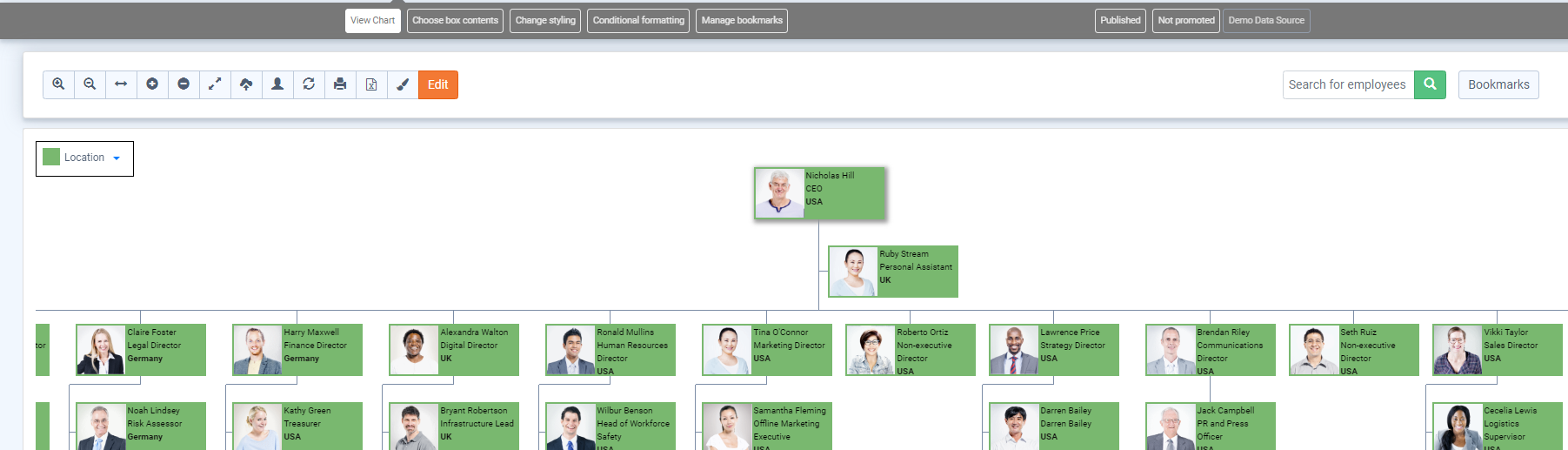This screenshot has width=1568, height=450.
Task: Click the person silhouette toolbar icon
Action: pyautogui.click(x=277, y=84)
